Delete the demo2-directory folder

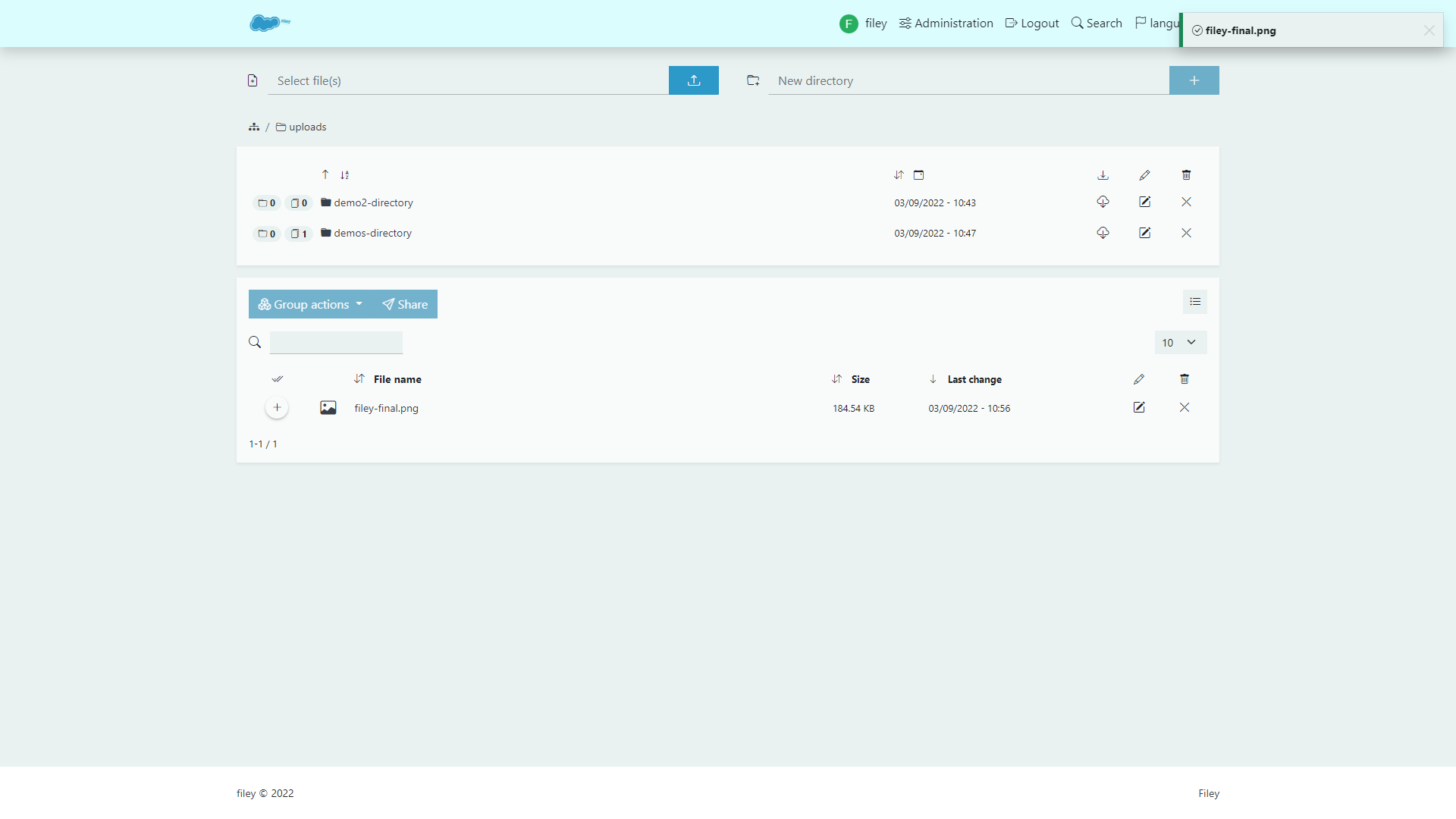pyautogui.click(x=1186, y=202)
